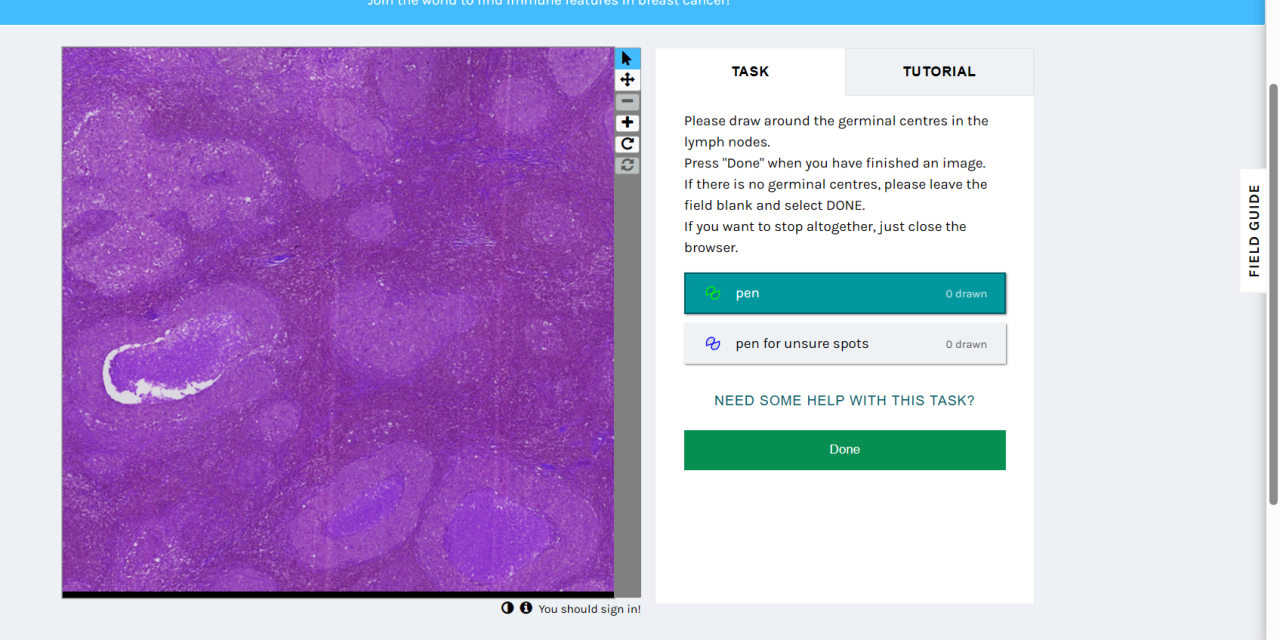The height and width of the screenshot is (640, 1280).
Task: Rotate the slide image
Action: pyautogui.click(x=627, y=144)
